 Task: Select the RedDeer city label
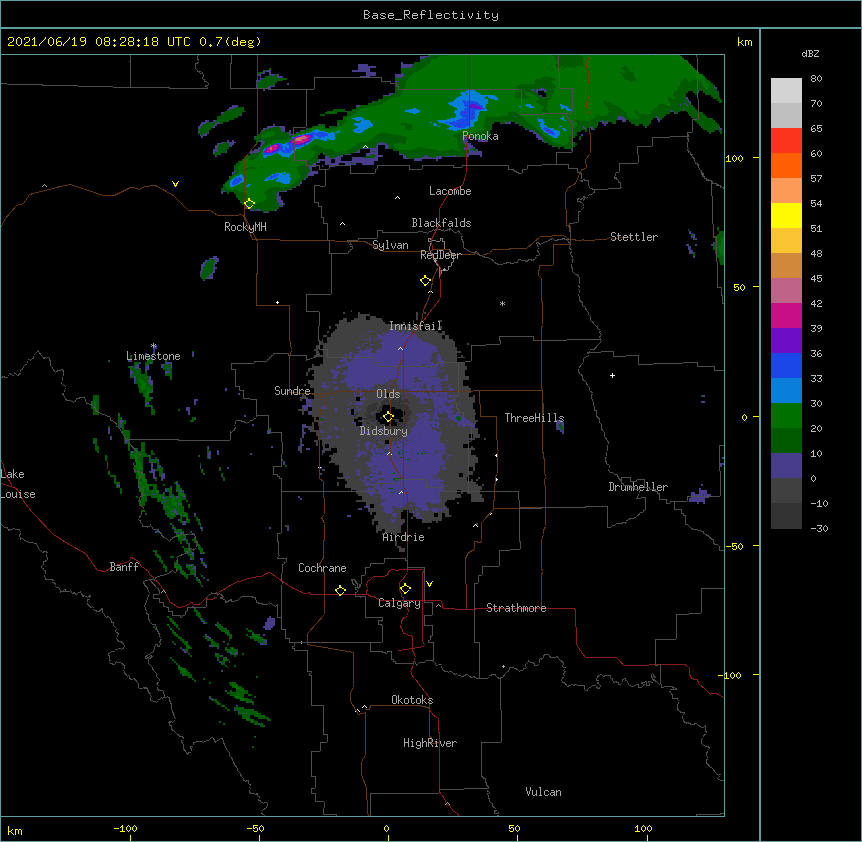[x=440, y=255]
